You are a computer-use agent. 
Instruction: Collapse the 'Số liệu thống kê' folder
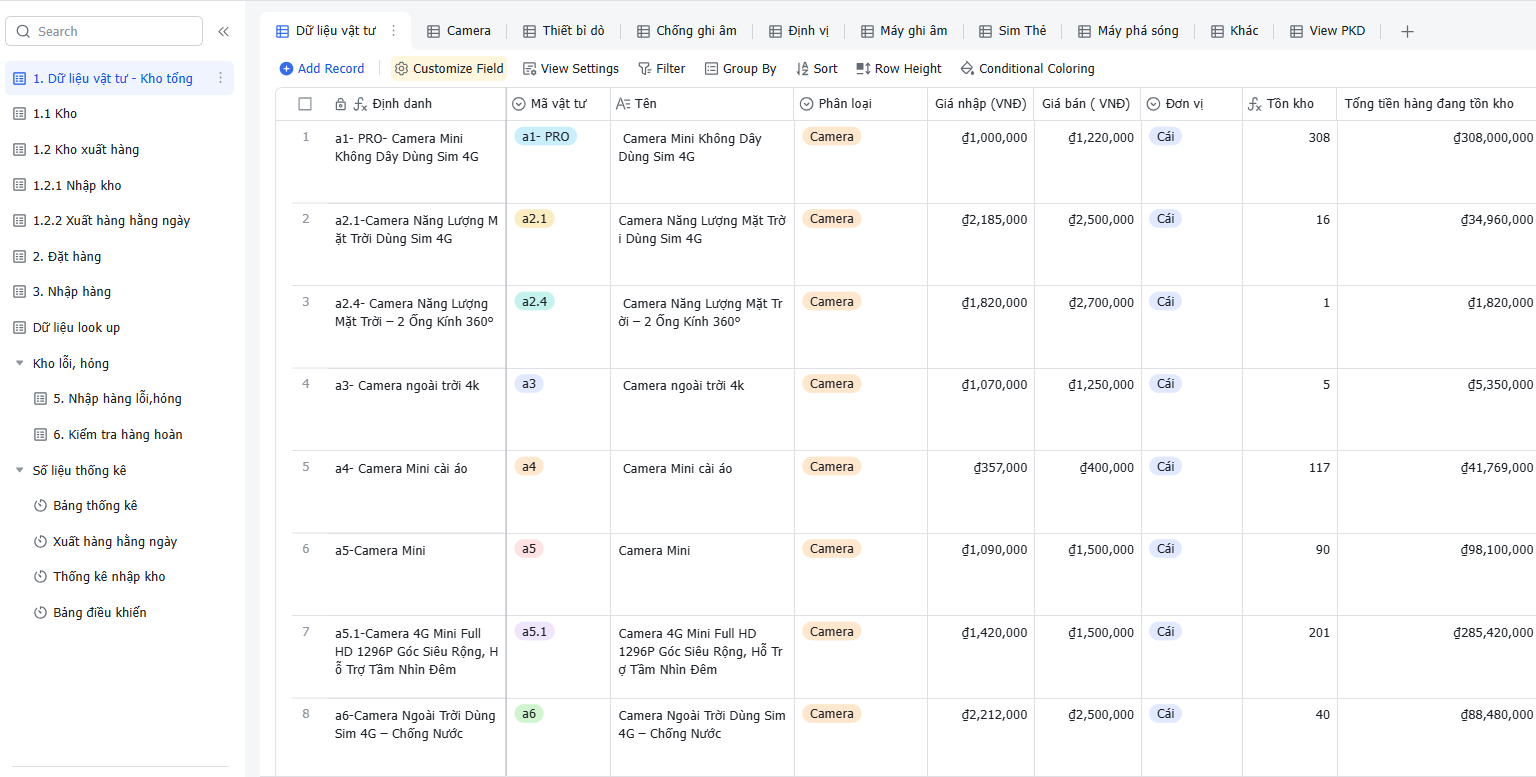(19, 471)
